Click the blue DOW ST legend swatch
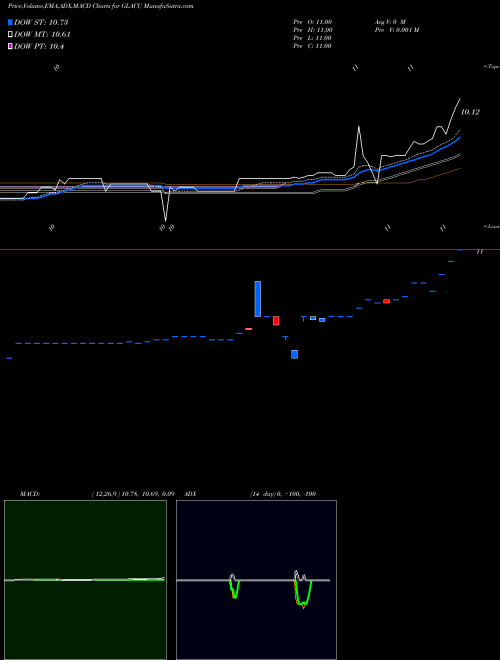 tap(10, 22)
